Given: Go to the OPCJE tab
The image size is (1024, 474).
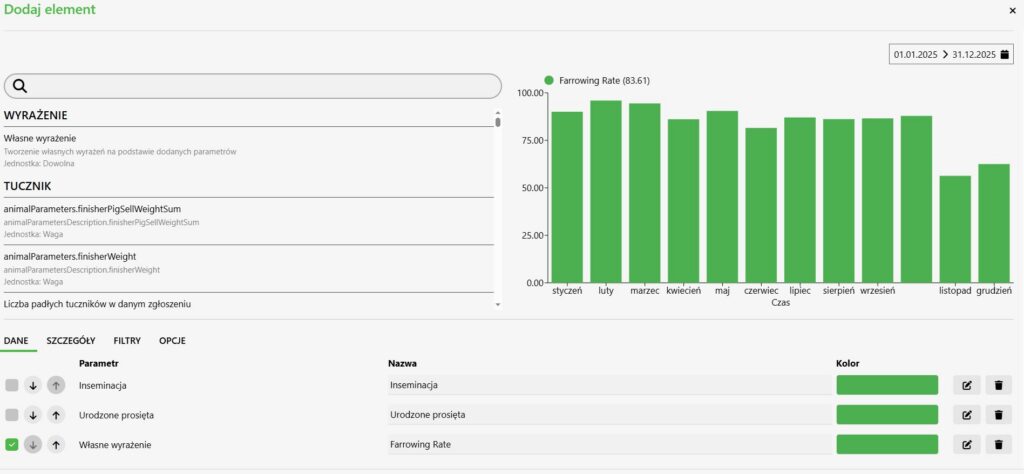Looking at the screenshot, I should (170, 341).
